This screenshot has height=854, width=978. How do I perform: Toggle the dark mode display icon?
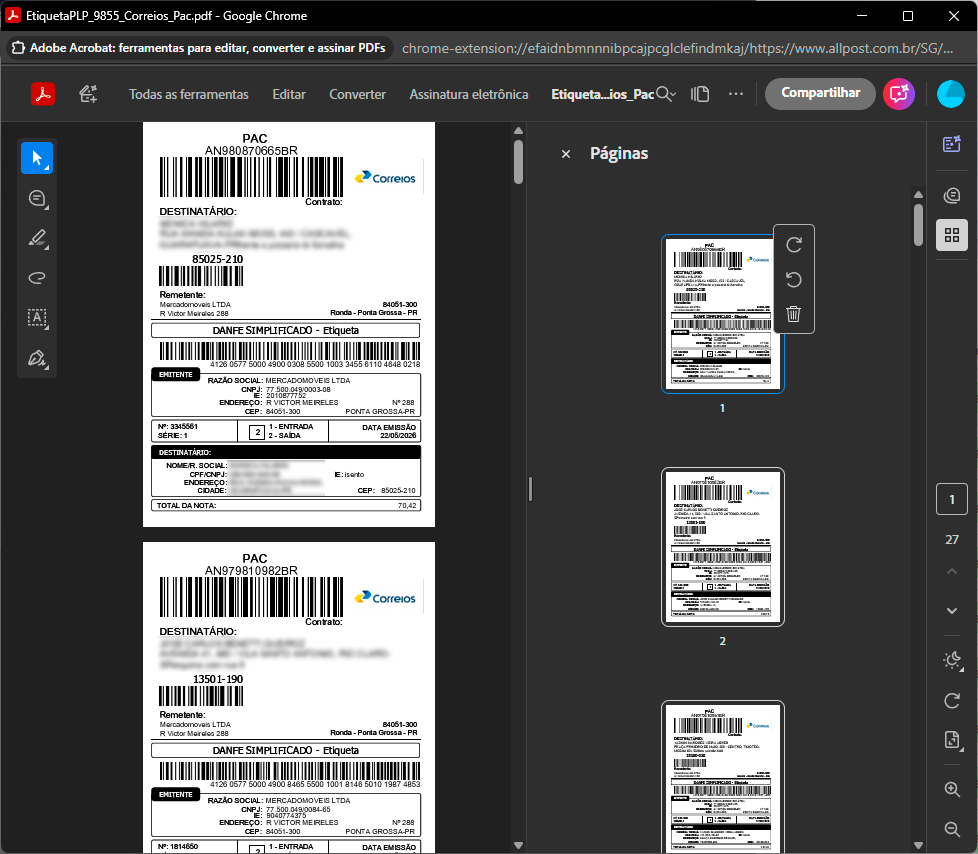pyautogui.click(x=952, y=661)
